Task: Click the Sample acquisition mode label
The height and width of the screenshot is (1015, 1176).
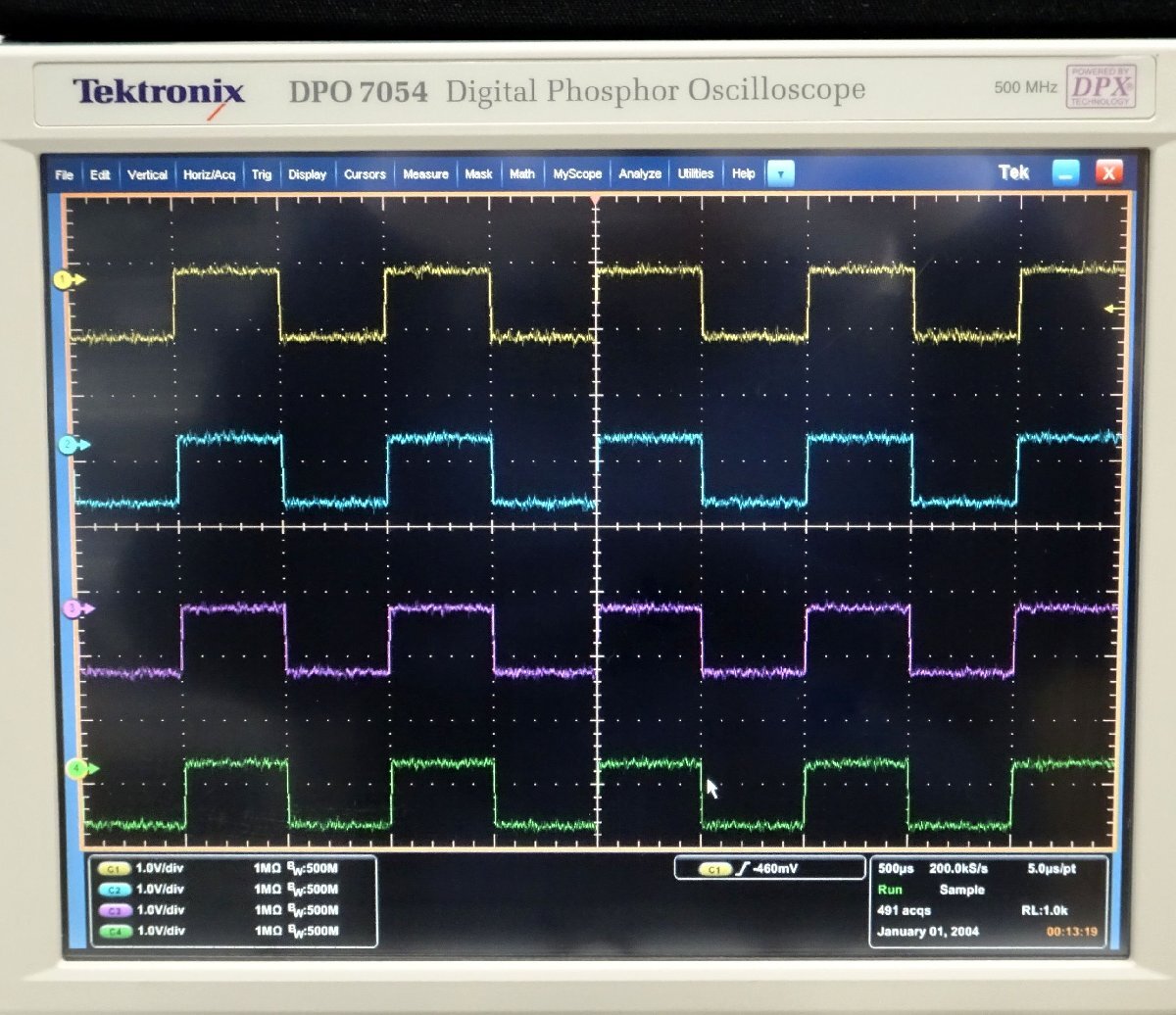Action: 960,890
